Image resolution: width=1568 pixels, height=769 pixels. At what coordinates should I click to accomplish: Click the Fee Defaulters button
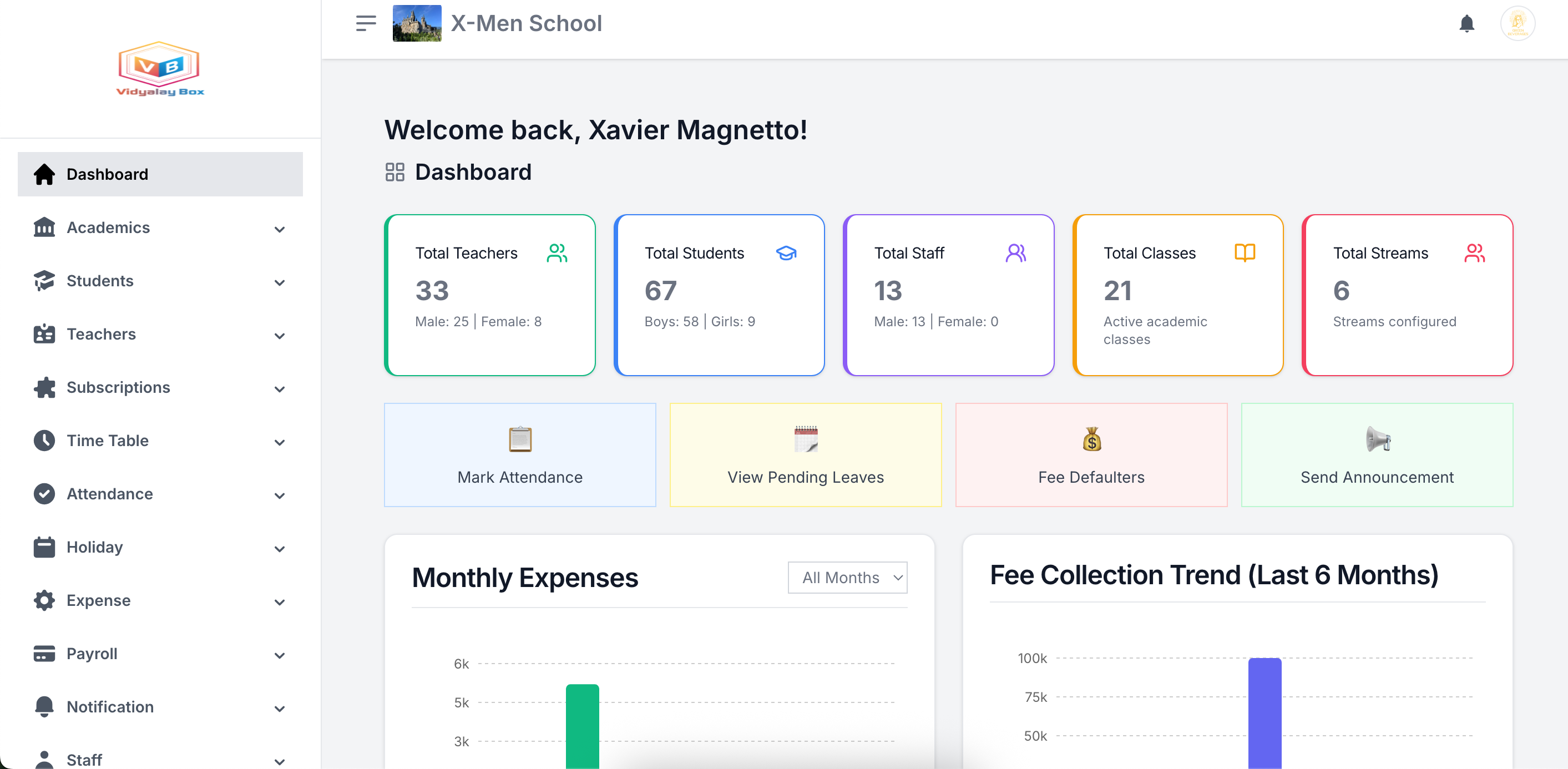point(1091,455)
